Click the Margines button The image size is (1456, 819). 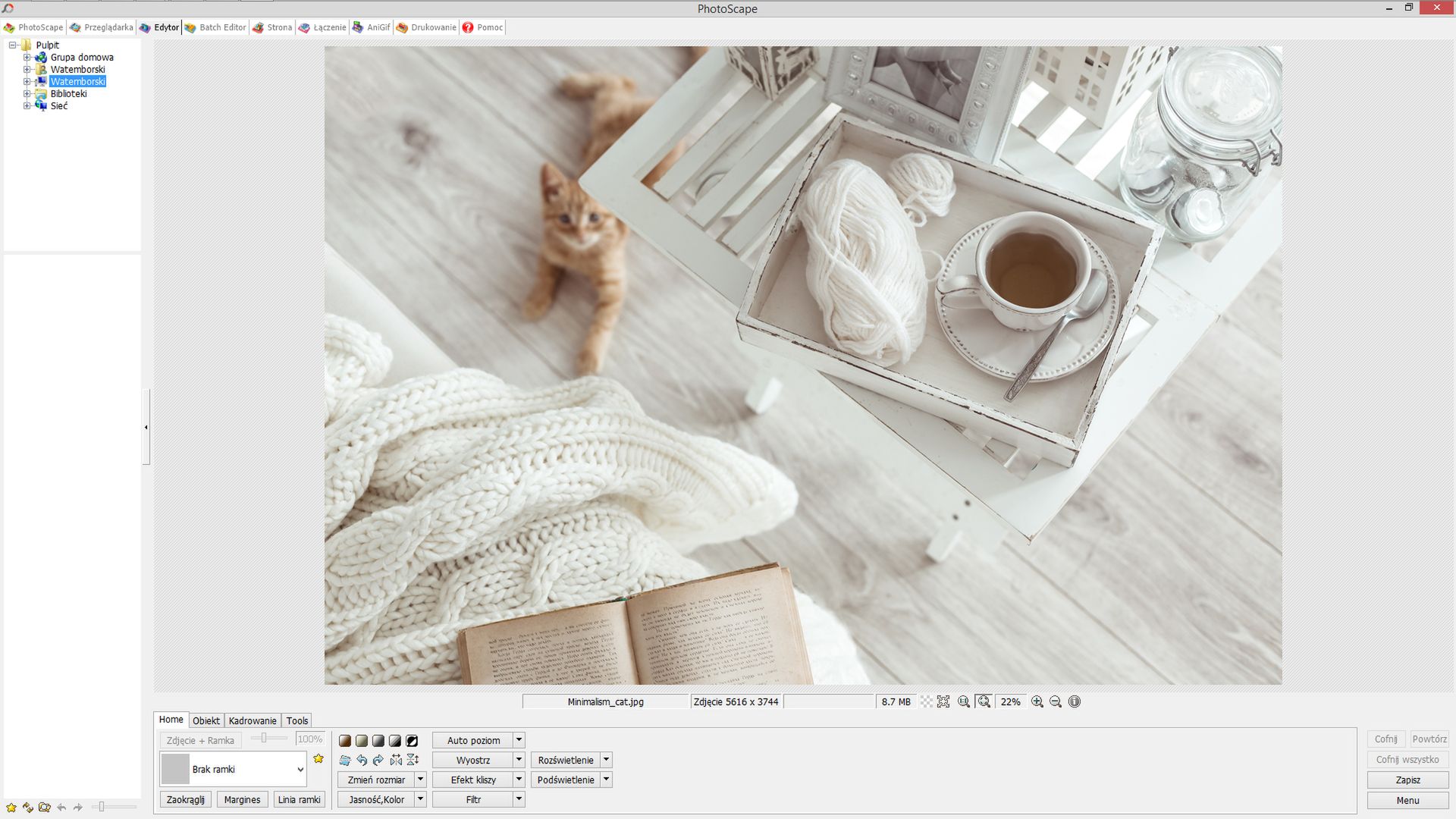point(243,800)
